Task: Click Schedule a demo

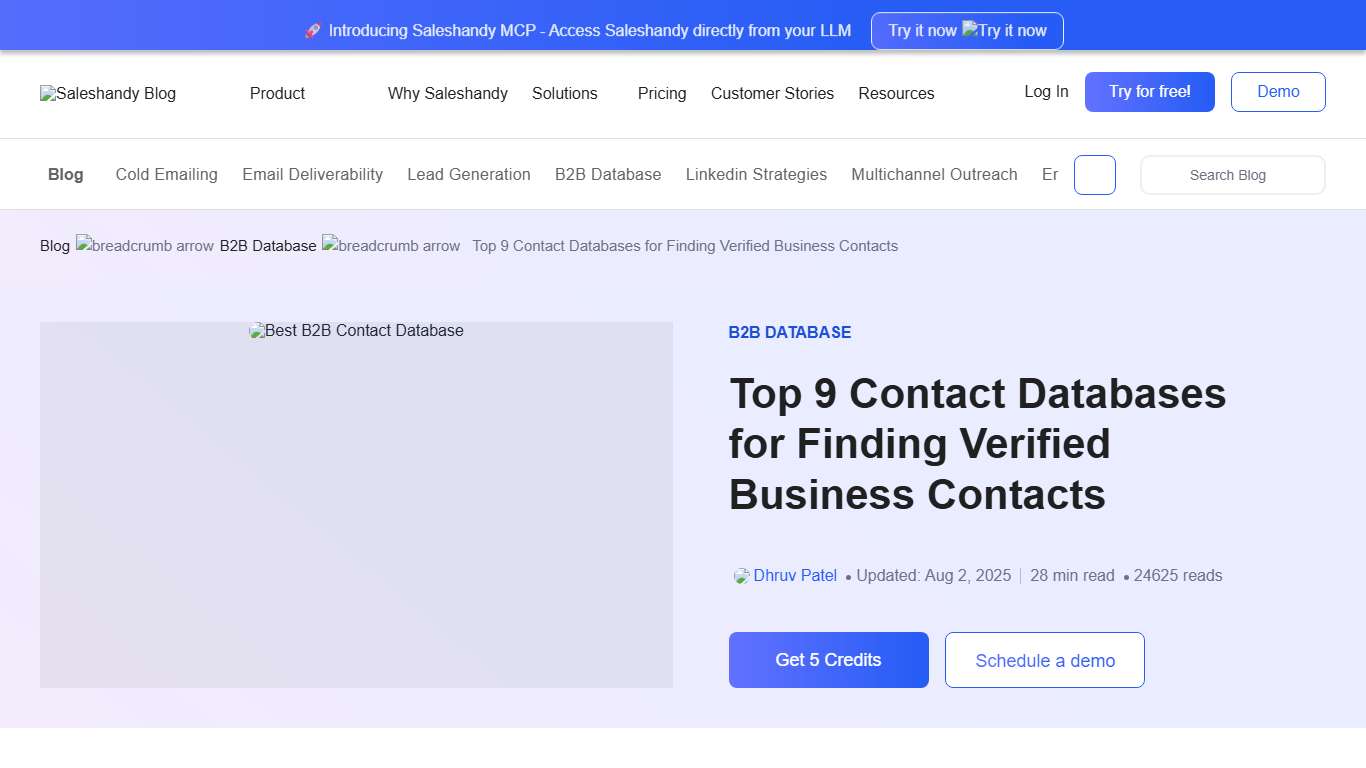Action: pyautogui.click(x=1044, y=660)
